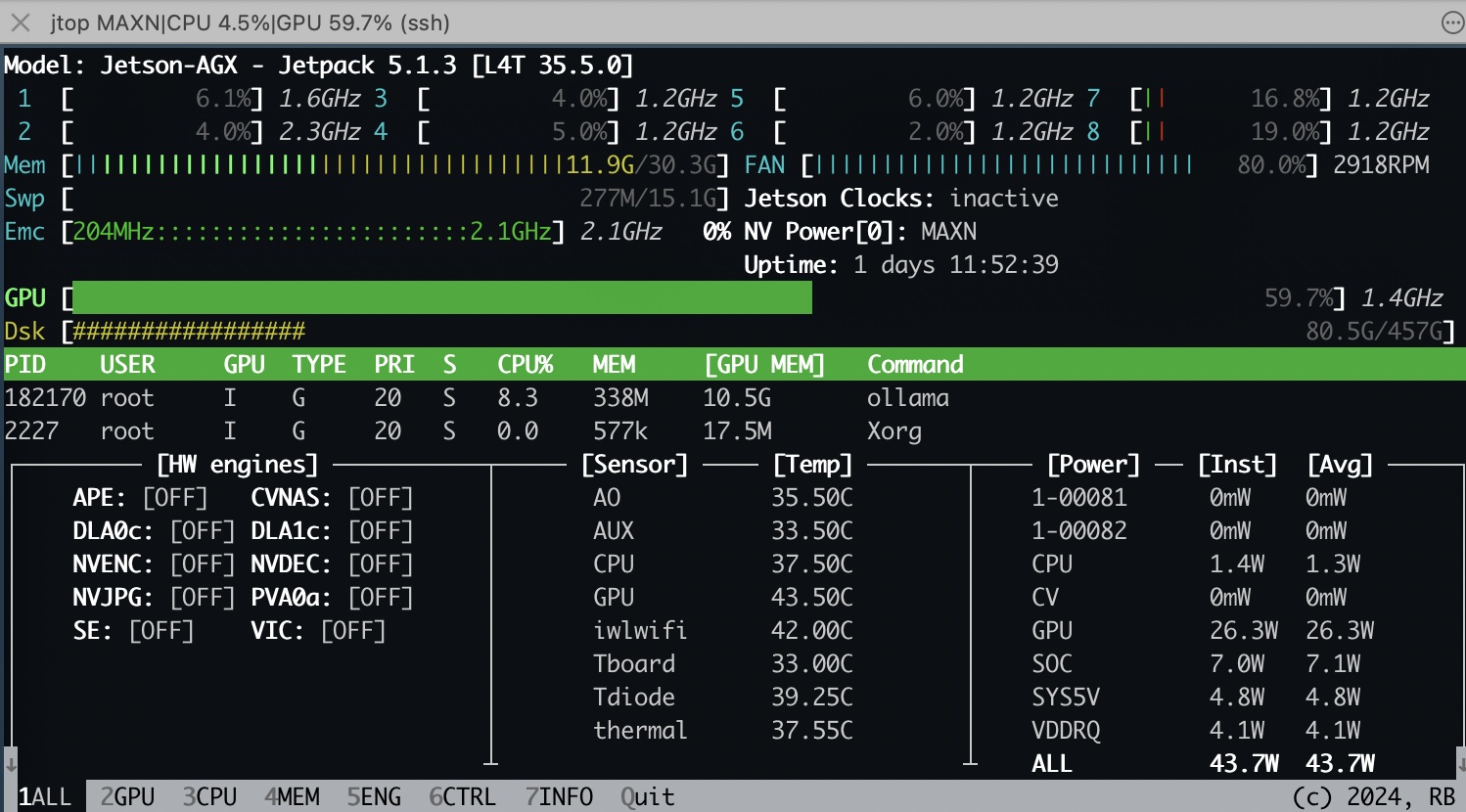Image resolution: width=1466 pixels, height=812 pixels.
Task: Select the ollama process row
Action: [477, 398]
